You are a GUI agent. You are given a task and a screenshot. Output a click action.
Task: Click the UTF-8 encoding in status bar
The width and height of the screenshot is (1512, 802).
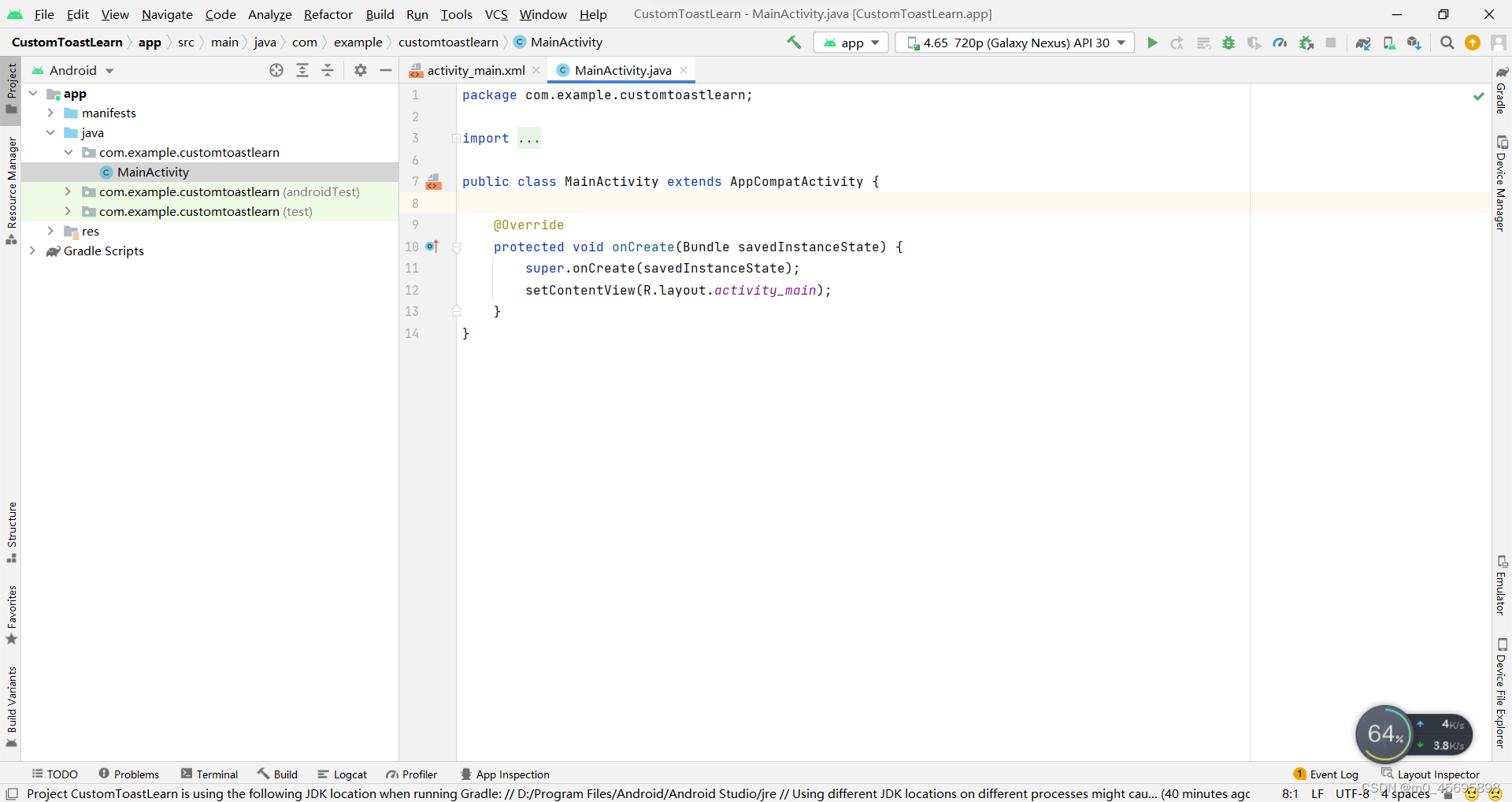pos(1352,793)
